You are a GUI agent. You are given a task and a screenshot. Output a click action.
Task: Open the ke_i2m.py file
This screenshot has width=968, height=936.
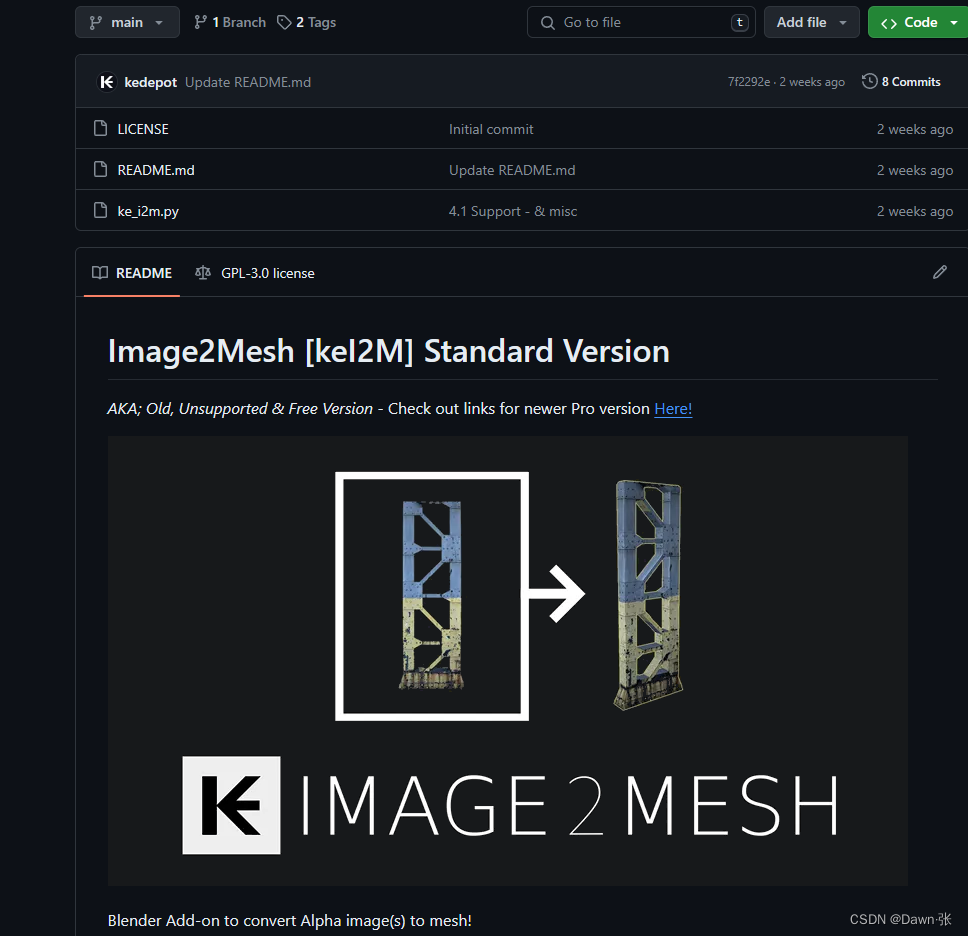coord(148,211)
